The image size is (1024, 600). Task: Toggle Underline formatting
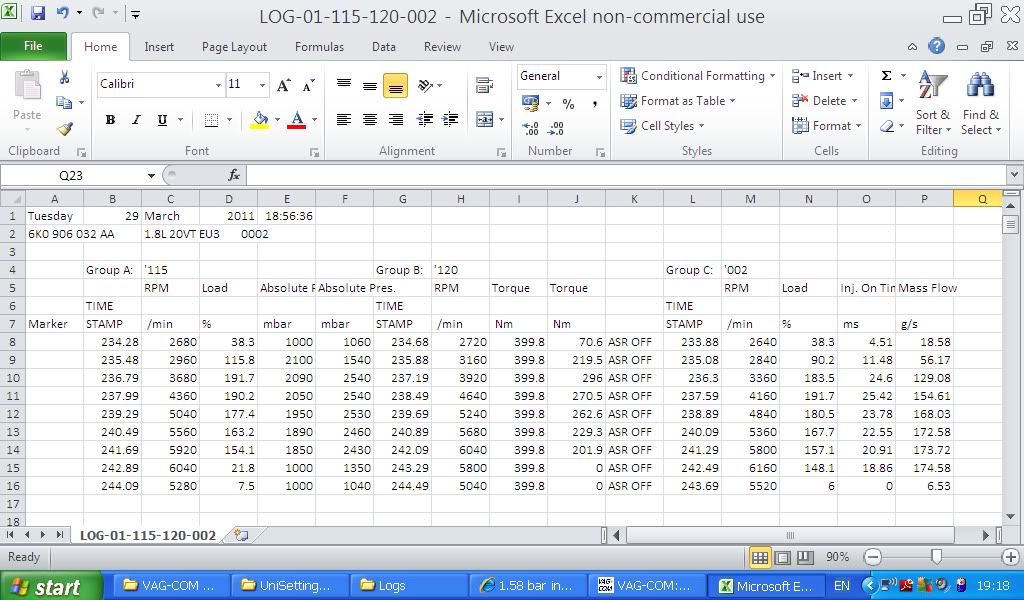(x=162, y=120)
